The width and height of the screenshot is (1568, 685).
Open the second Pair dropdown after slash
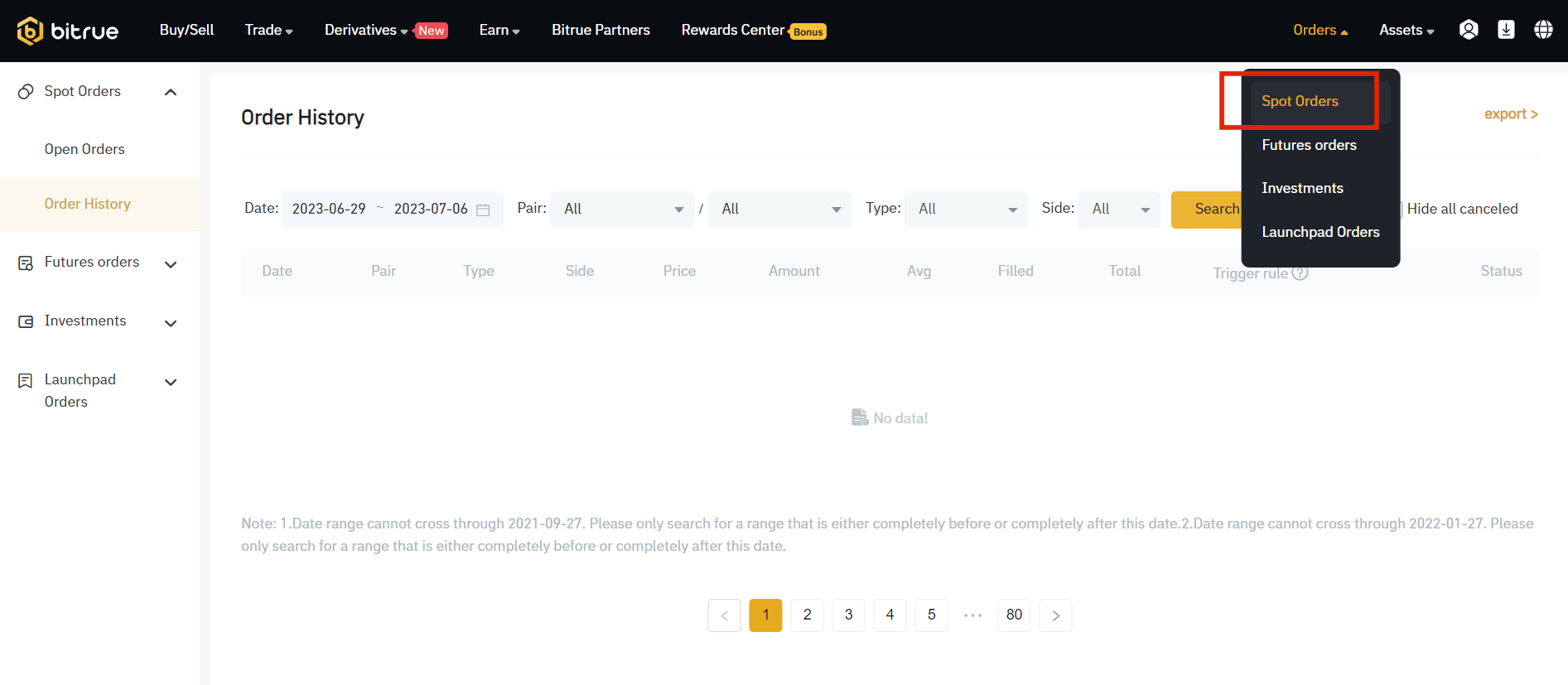780,210
